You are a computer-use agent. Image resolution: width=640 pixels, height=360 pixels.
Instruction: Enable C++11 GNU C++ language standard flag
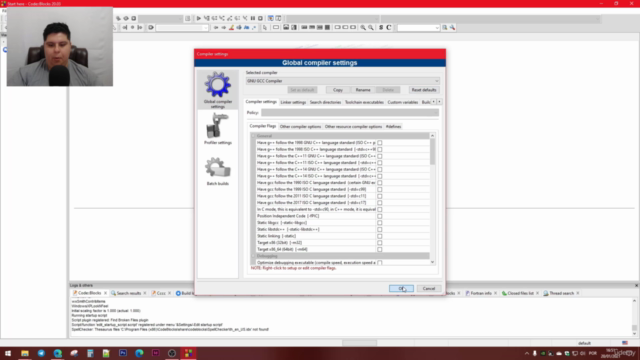380,156
